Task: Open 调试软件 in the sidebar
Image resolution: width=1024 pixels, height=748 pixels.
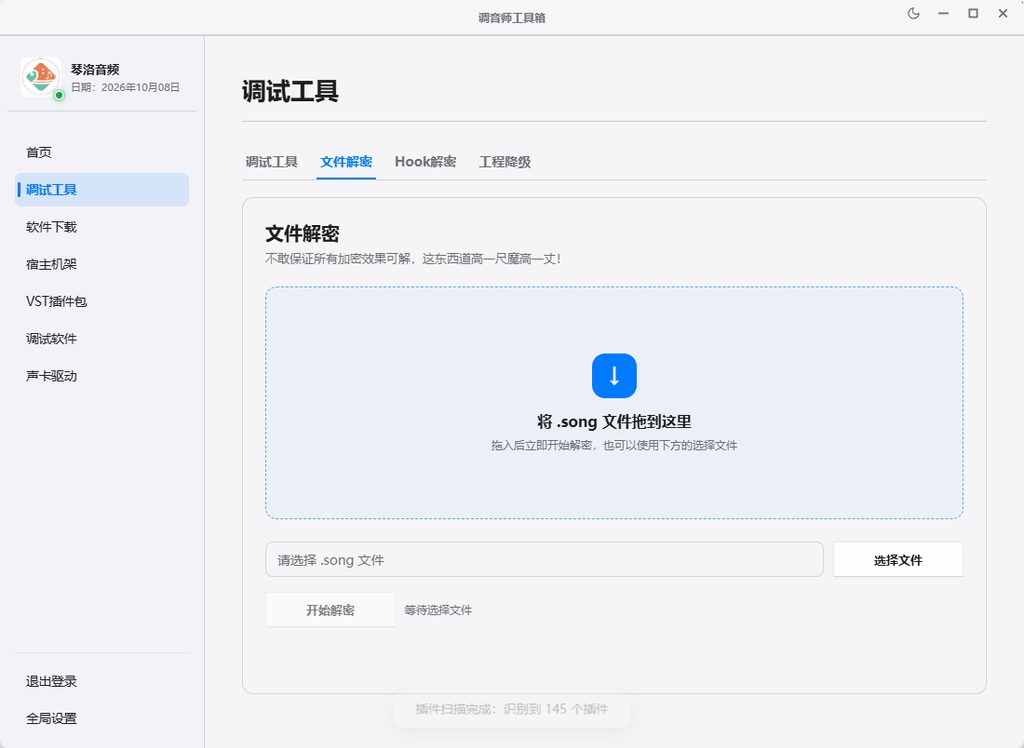Action: (x=102, y=338)
